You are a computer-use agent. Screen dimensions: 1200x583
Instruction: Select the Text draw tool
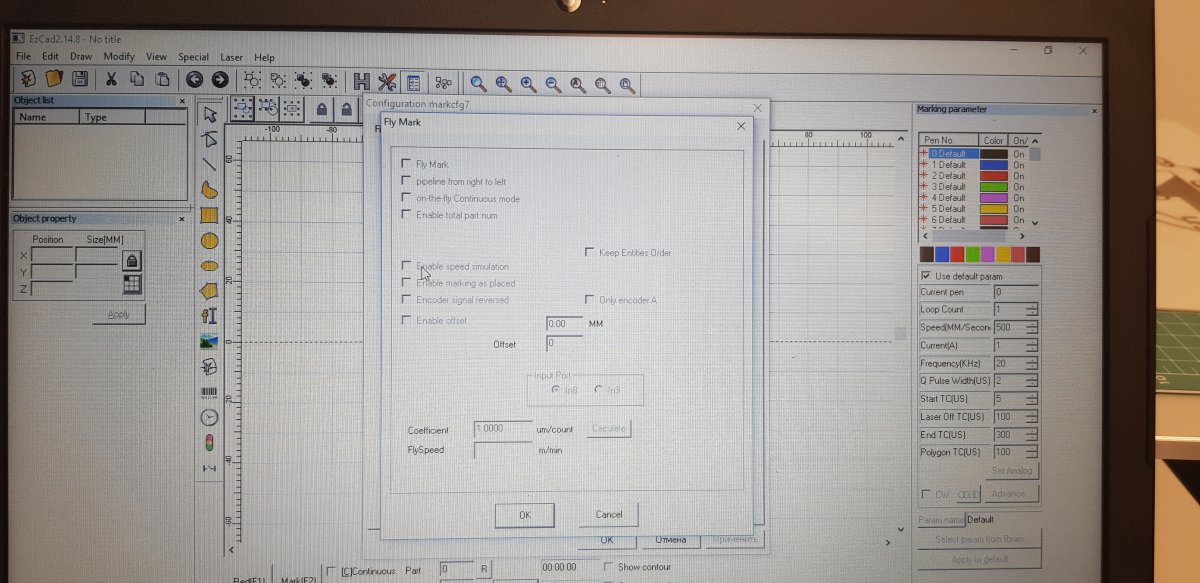[209, 316]
